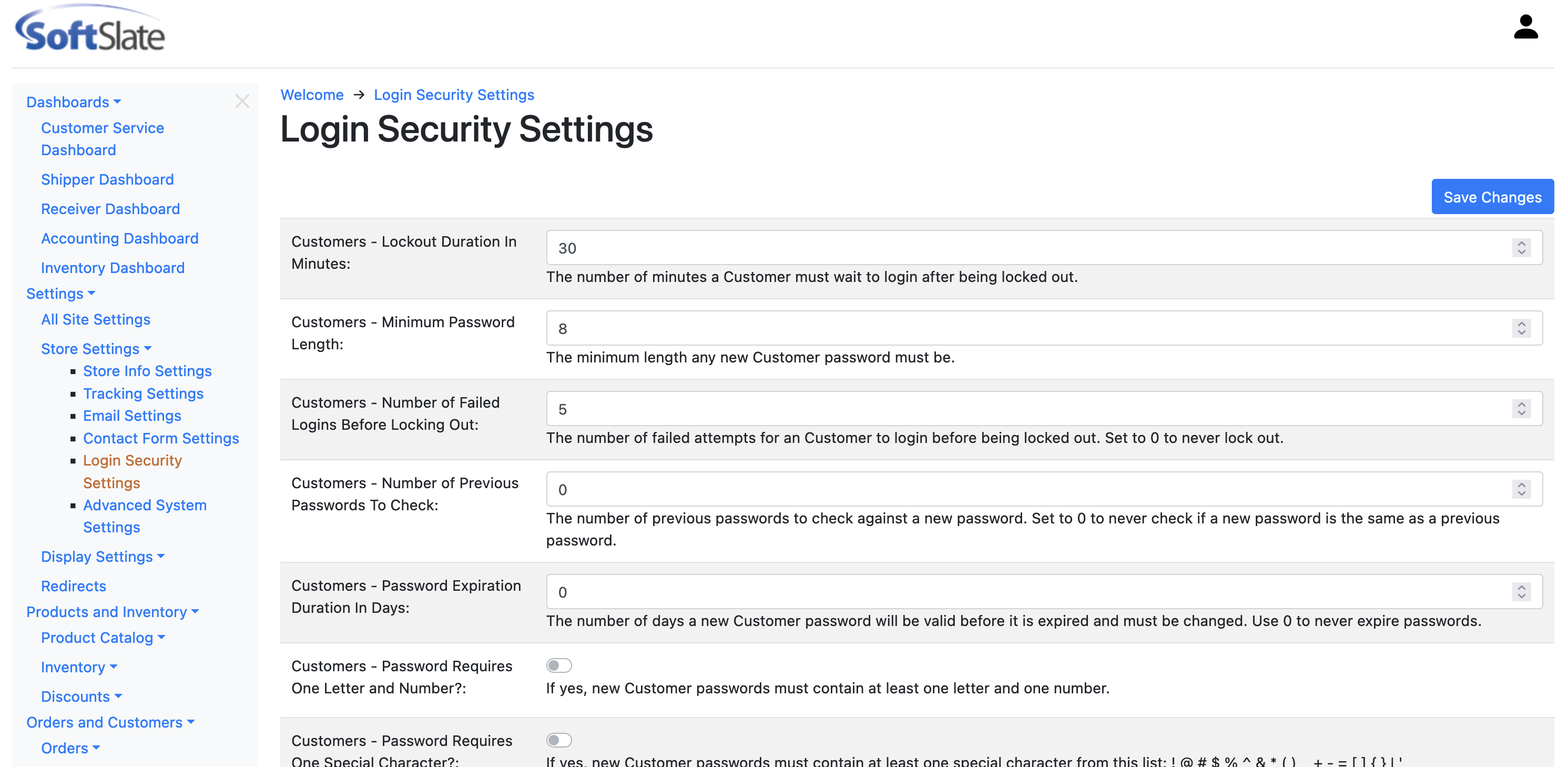This screenshot has height=767, width=1568.
Task: Select Login Security Settings in sidebar
Action: coord(132,471)
